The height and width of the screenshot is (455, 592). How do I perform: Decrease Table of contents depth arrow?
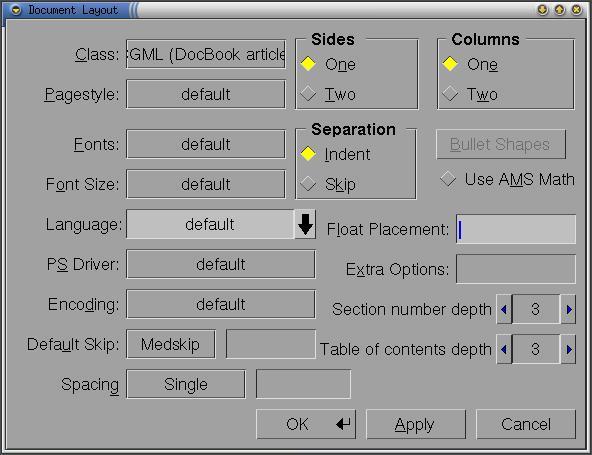click(x=504, y=349)
